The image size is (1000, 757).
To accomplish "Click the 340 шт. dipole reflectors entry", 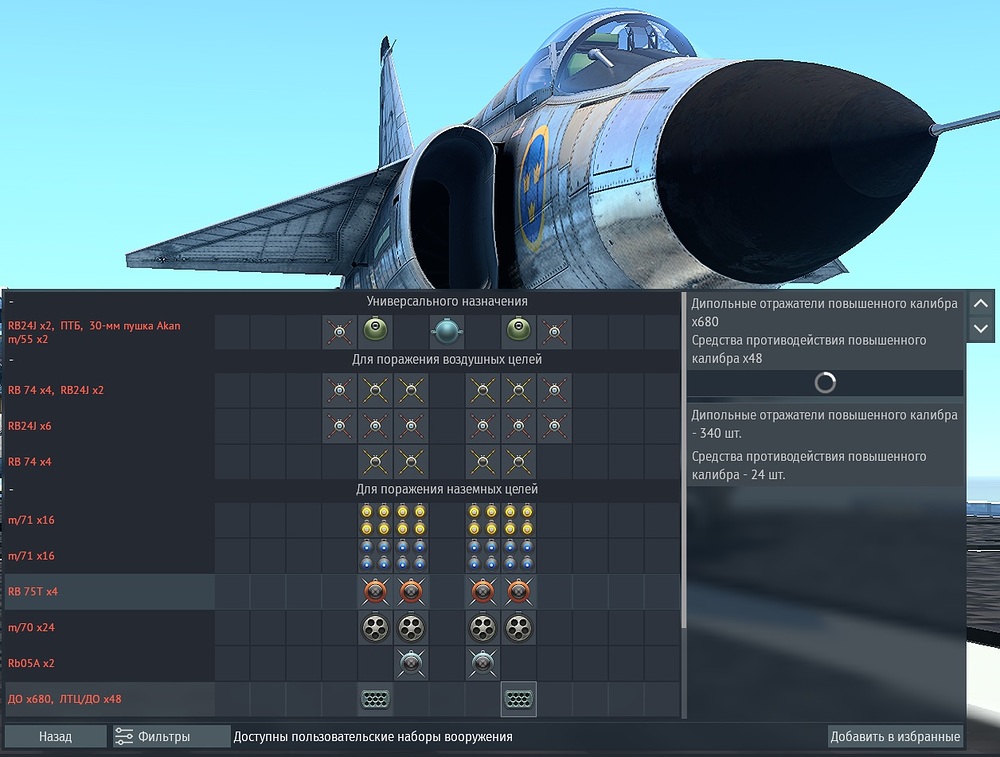I will point(825,424).
